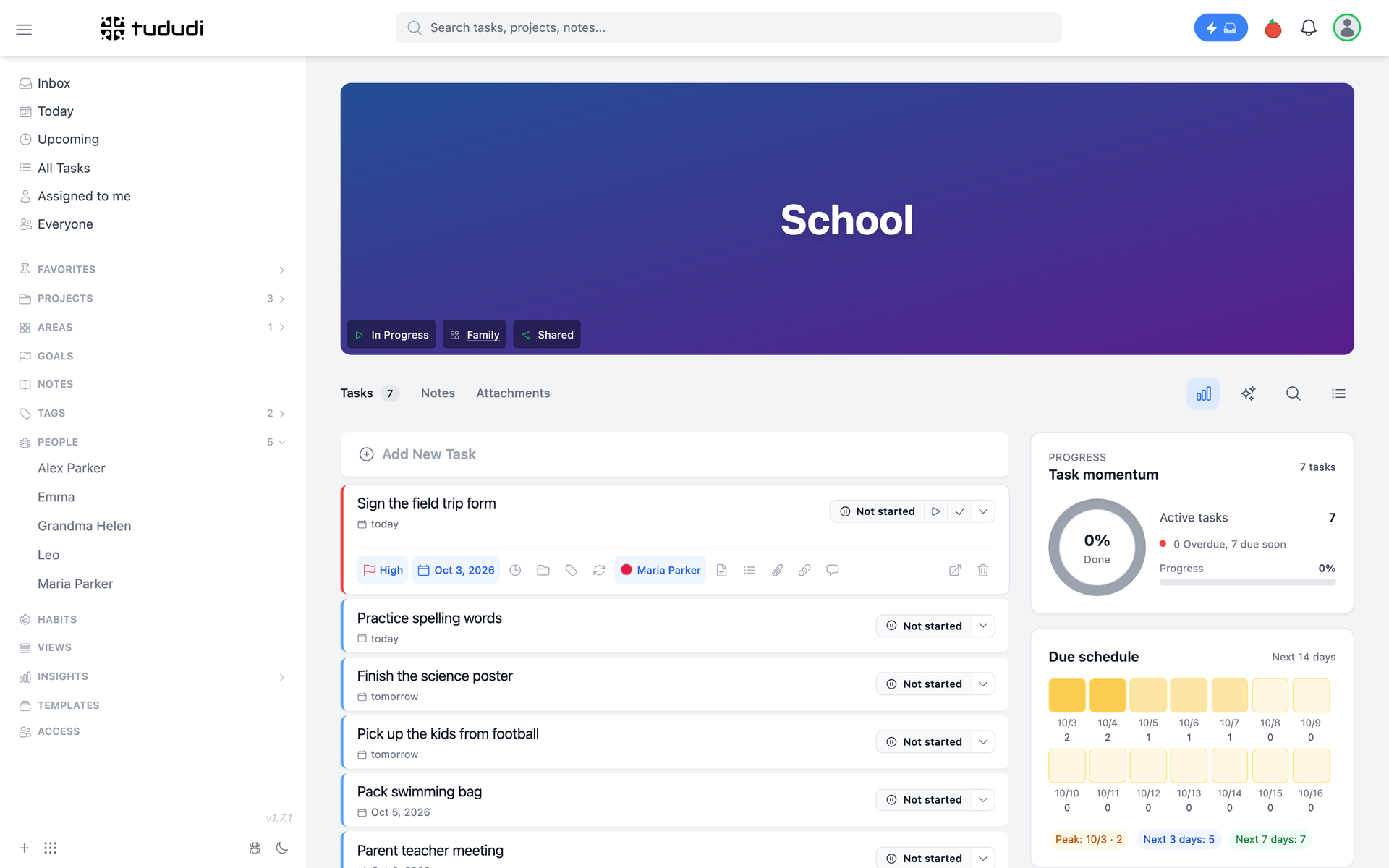This screenshot has height=868, width=1389.
Task: Click the tag icon in field trip task
Action: pyautogui.click(x=571, y=570)
